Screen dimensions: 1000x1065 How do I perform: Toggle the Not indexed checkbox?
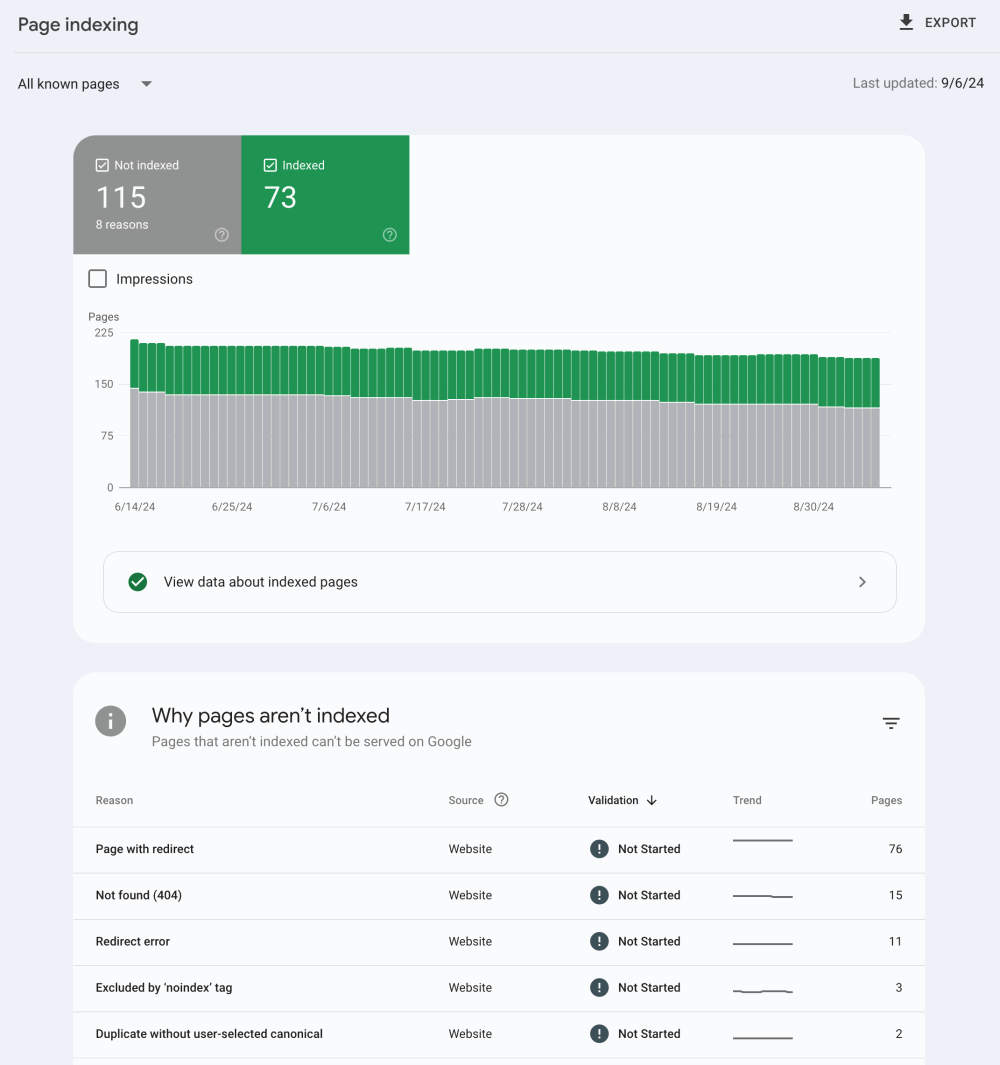pos(102,165)
